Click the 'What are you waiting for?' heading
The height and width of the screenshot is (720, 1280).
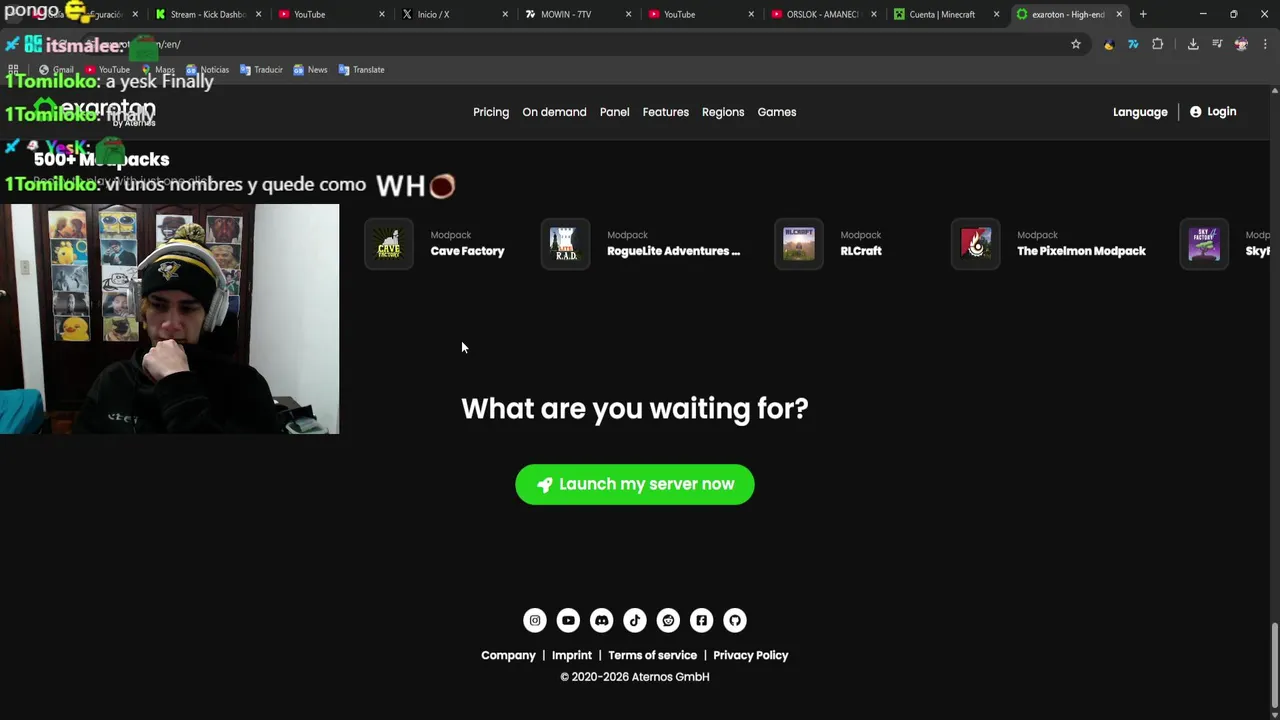tap(635, 408)
